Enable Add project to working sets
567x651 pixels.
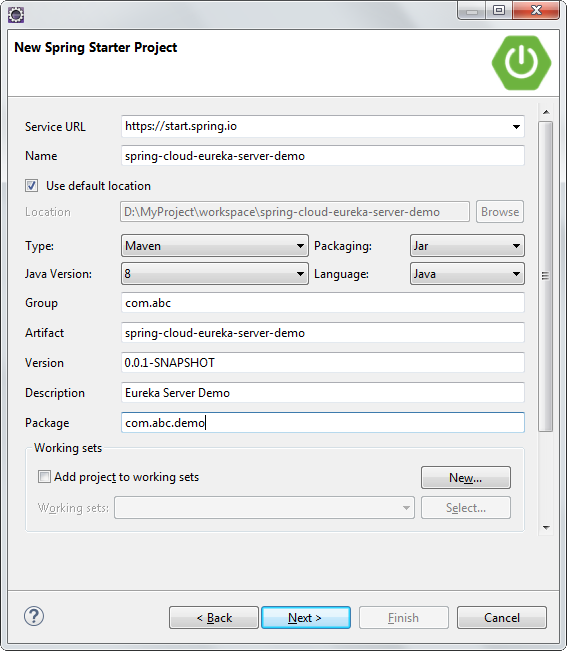44,477
